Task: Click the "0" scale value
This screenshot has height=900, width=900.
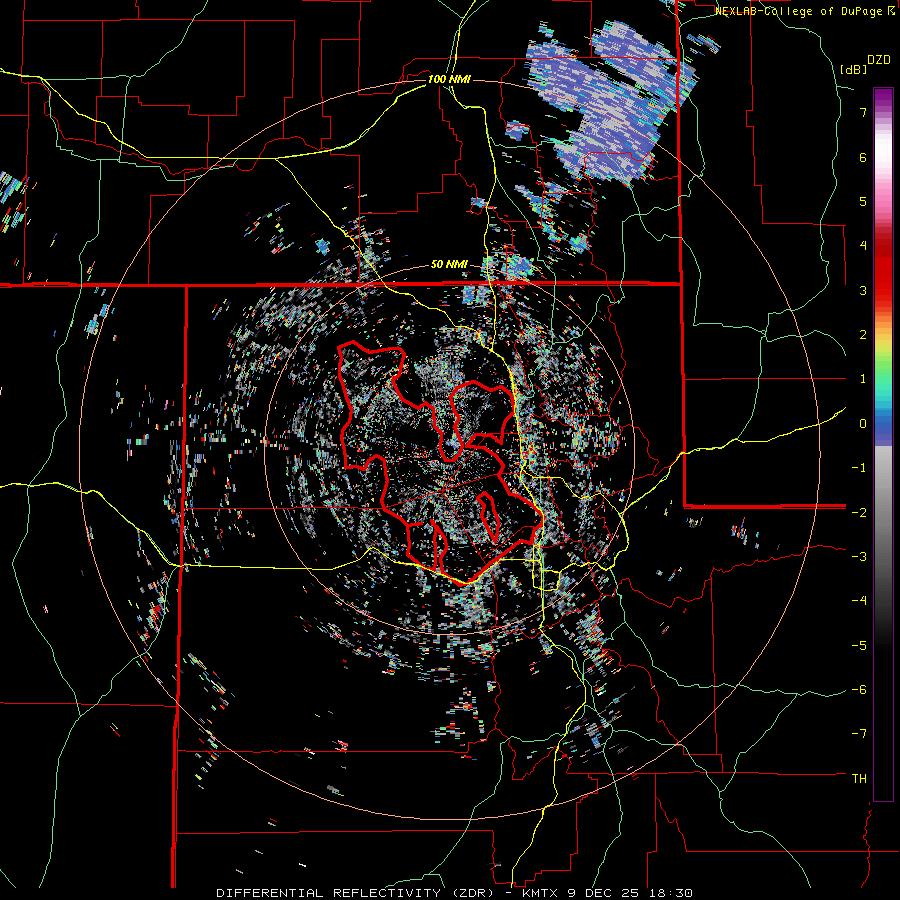Action: 863,424
